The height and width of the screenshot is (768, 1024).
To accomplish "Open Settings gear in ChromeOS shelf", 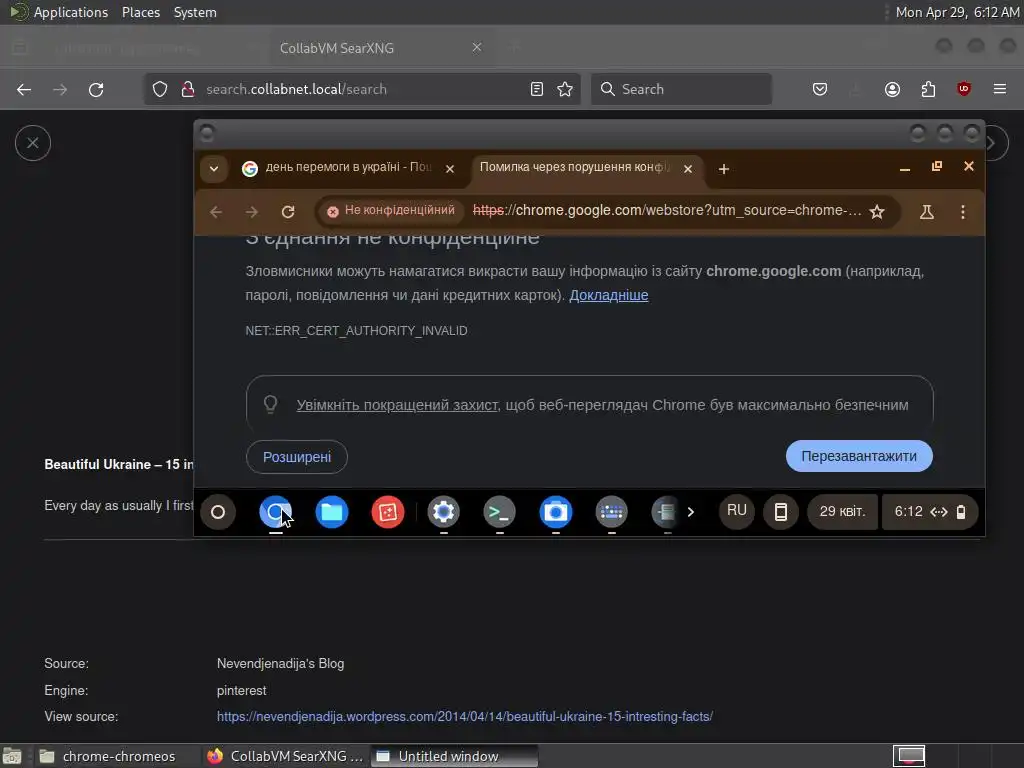I will 443,512.
